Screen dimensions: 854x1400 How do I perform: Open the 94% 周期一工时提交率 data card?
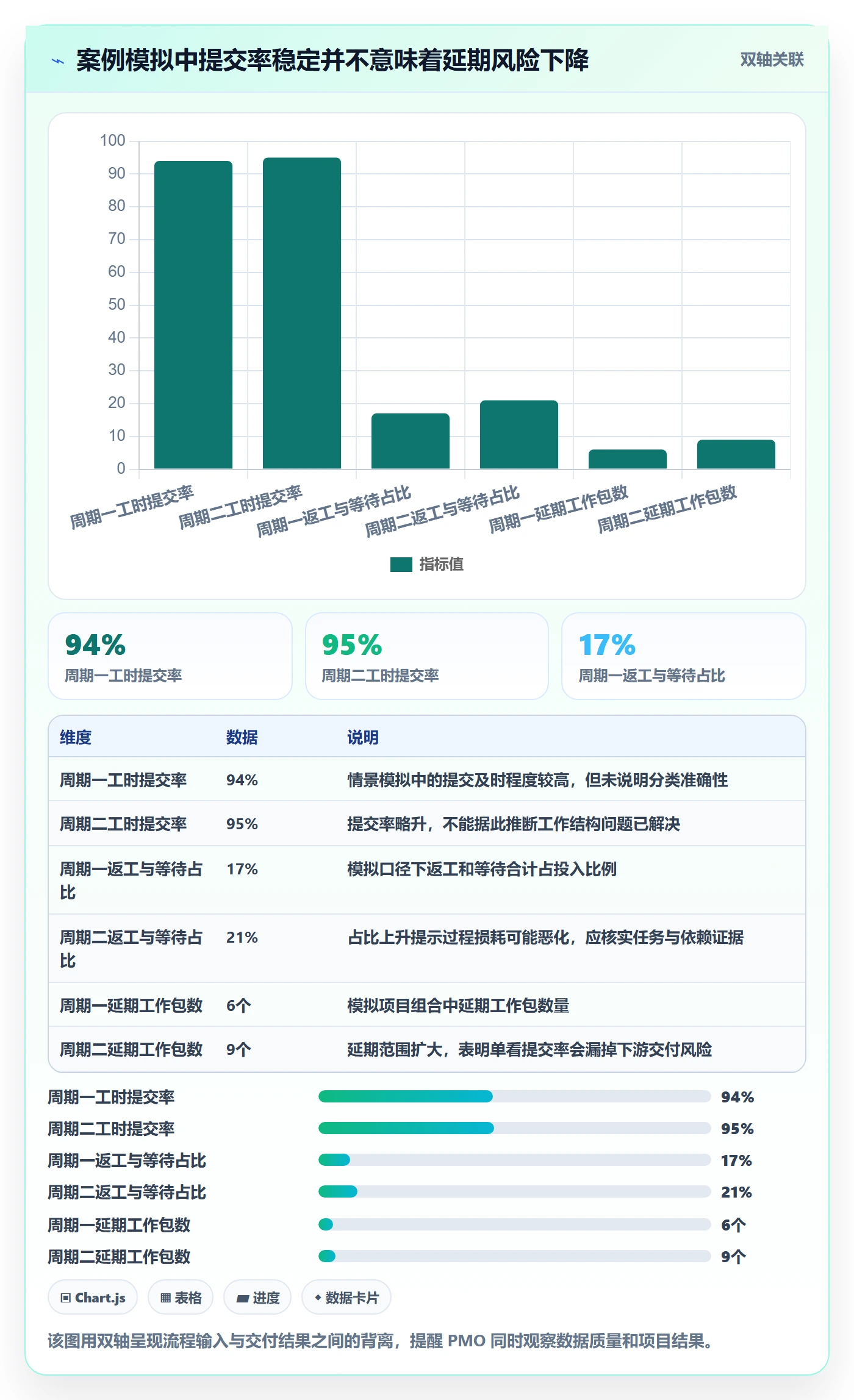coord(170,656)
